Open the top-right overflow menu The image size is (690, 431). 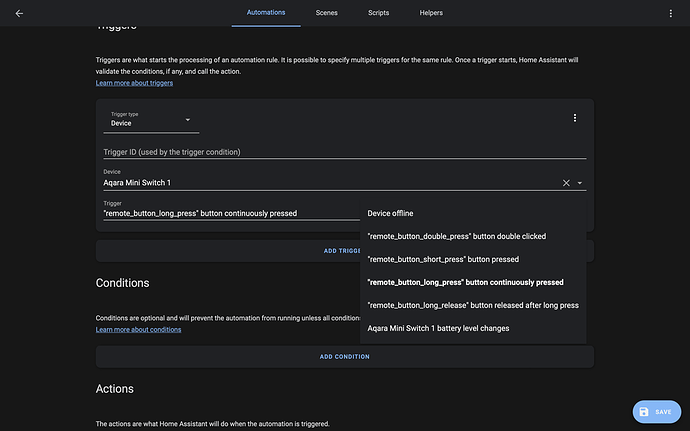670,13
